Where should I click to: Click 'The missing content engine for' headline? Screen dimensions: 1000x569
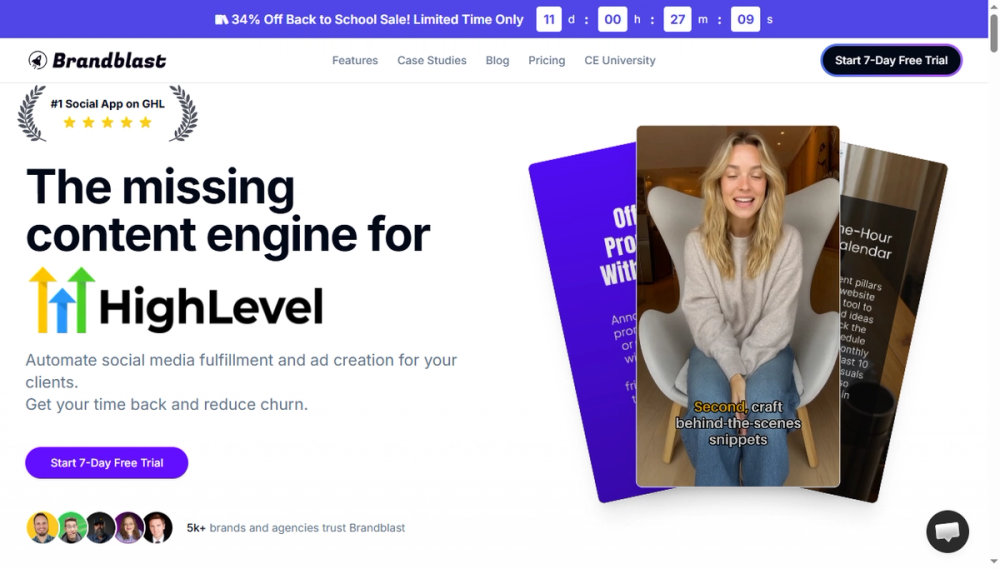point(228,211)
